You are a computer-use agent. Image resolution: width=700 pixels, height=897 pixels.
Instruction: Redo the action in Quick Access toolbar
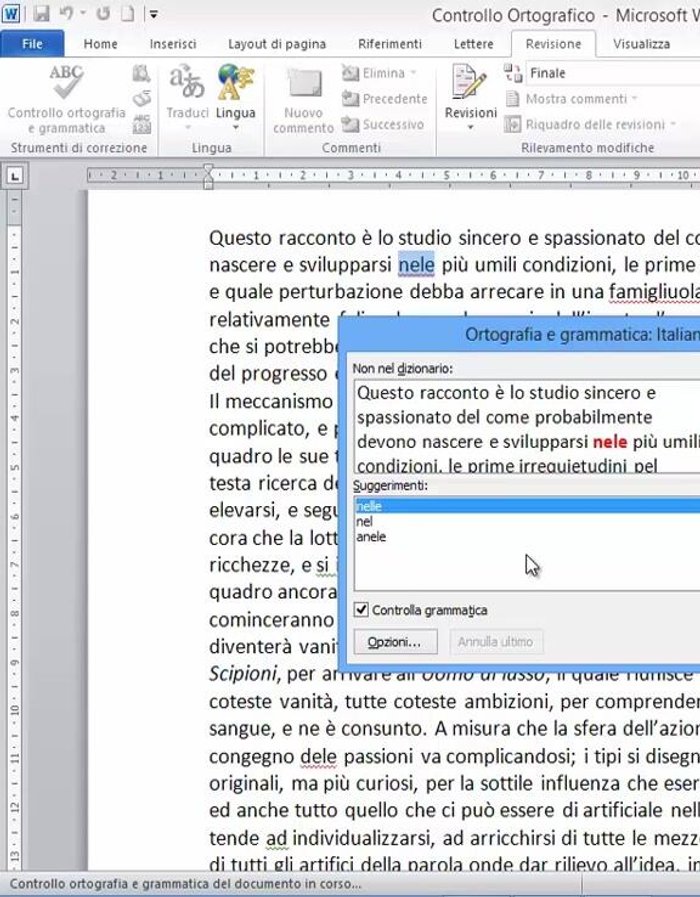click(103, 13)
